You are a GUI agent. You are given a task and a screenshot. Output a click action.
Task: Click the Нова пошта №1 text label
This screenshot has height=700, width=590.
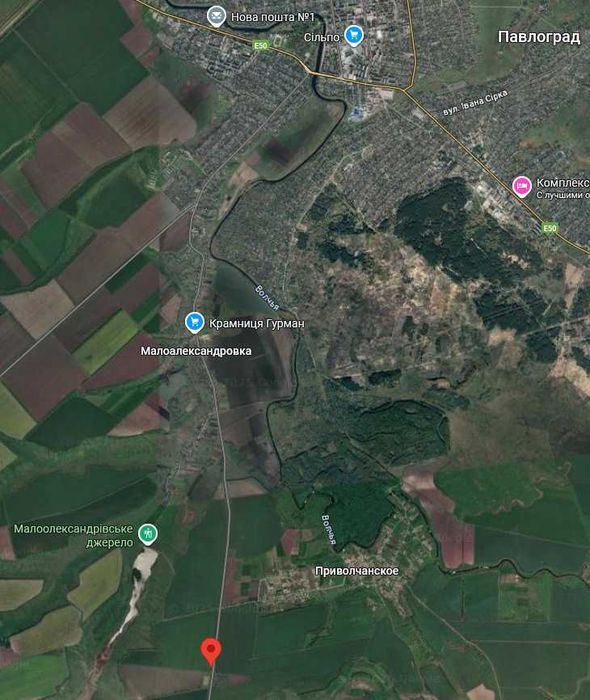tap(273, 17)
